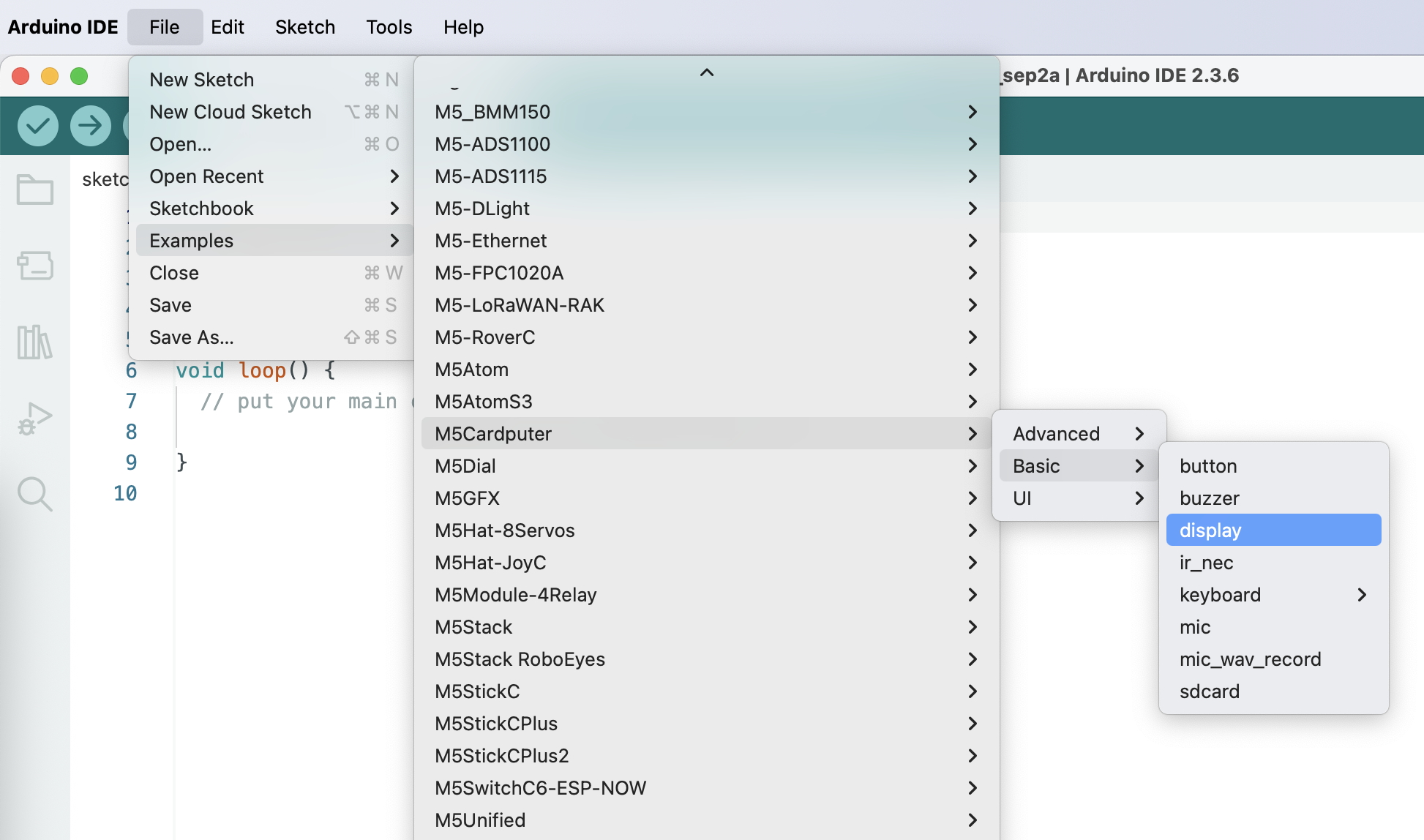
Task: Open the Sketchbook folder sidebar icon
Action: [x=35, y=190]
